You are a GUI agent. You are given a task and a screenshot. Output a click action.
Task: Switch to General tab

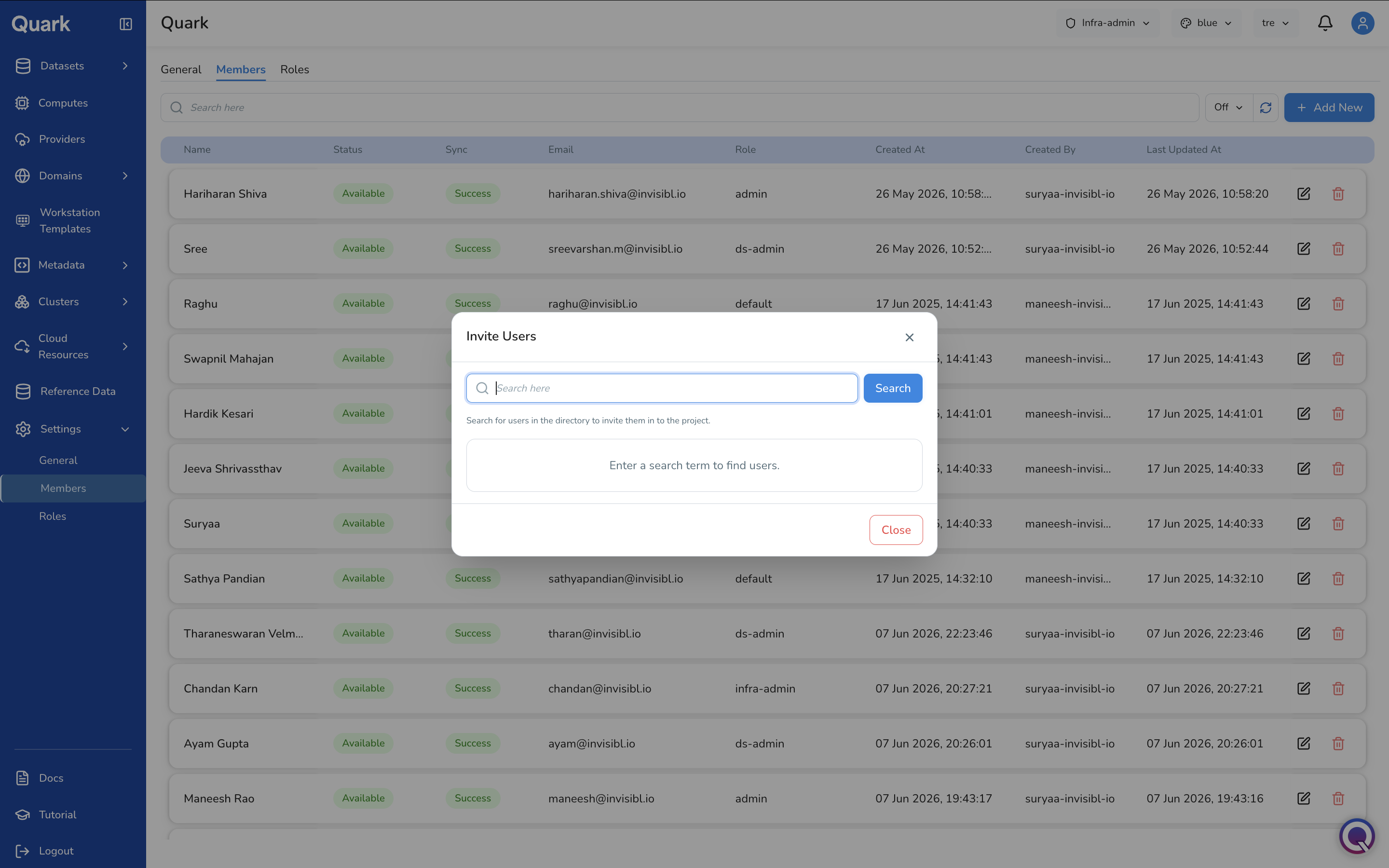pos(181,69)
